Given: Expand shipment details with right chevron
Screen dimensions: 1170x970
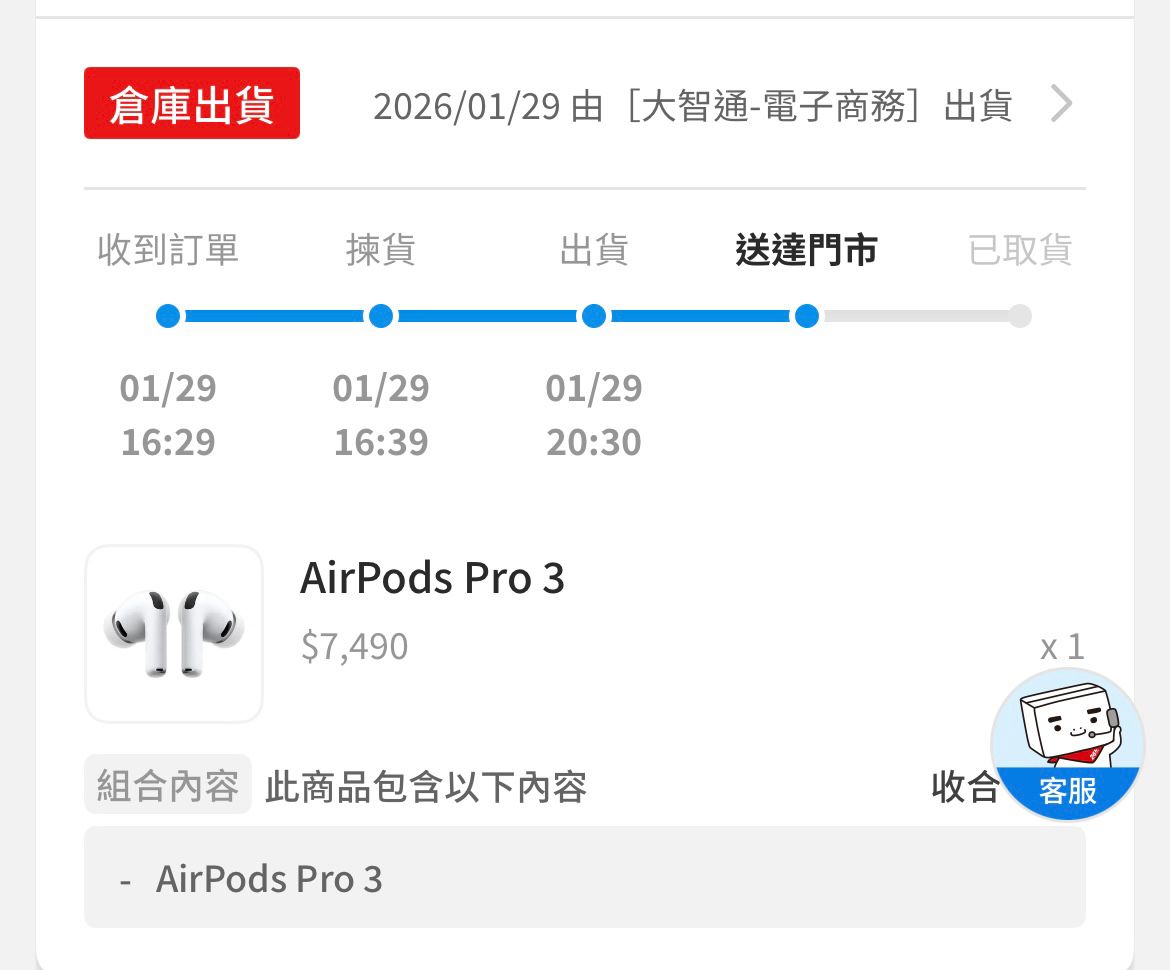Looking at the screenshot, I should [x=1061, y=103].
